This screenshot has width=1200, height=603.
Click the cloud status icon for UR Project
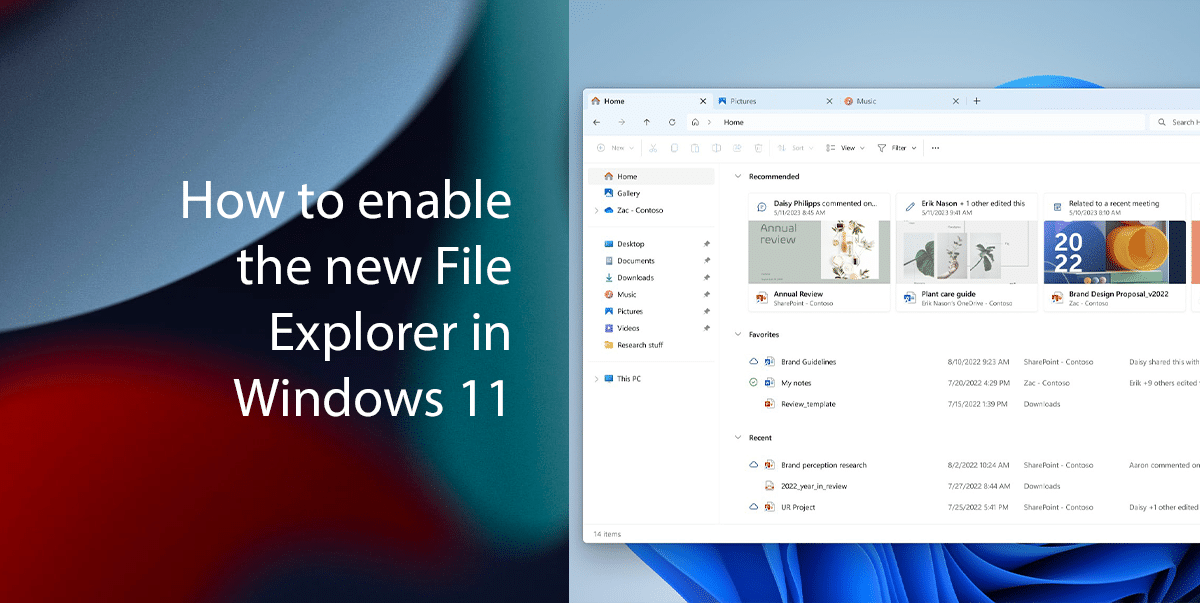coord(754,507)
